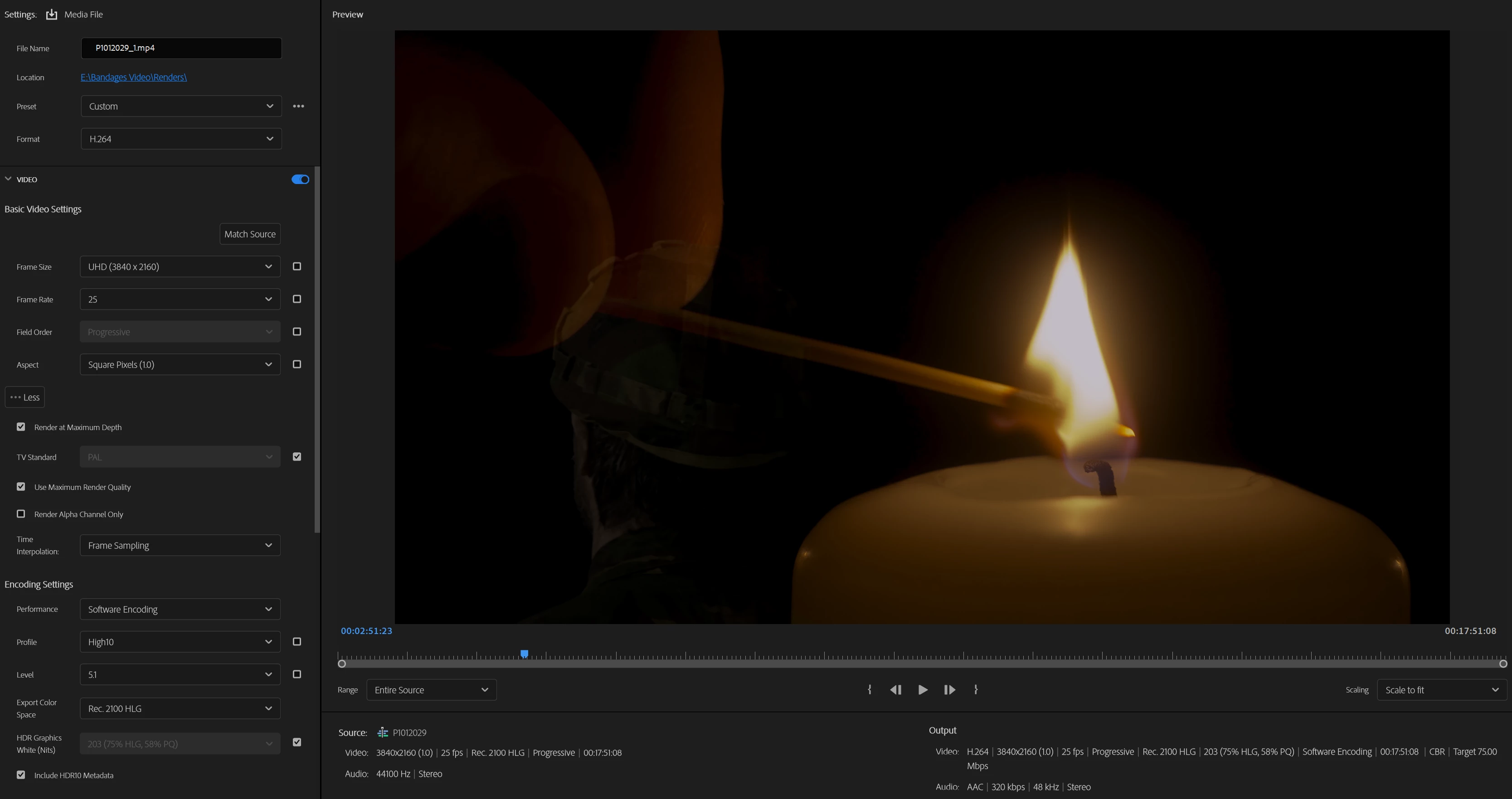Collapse the VIDEO section chevron
1512x799 pixels.
[8, 179]
